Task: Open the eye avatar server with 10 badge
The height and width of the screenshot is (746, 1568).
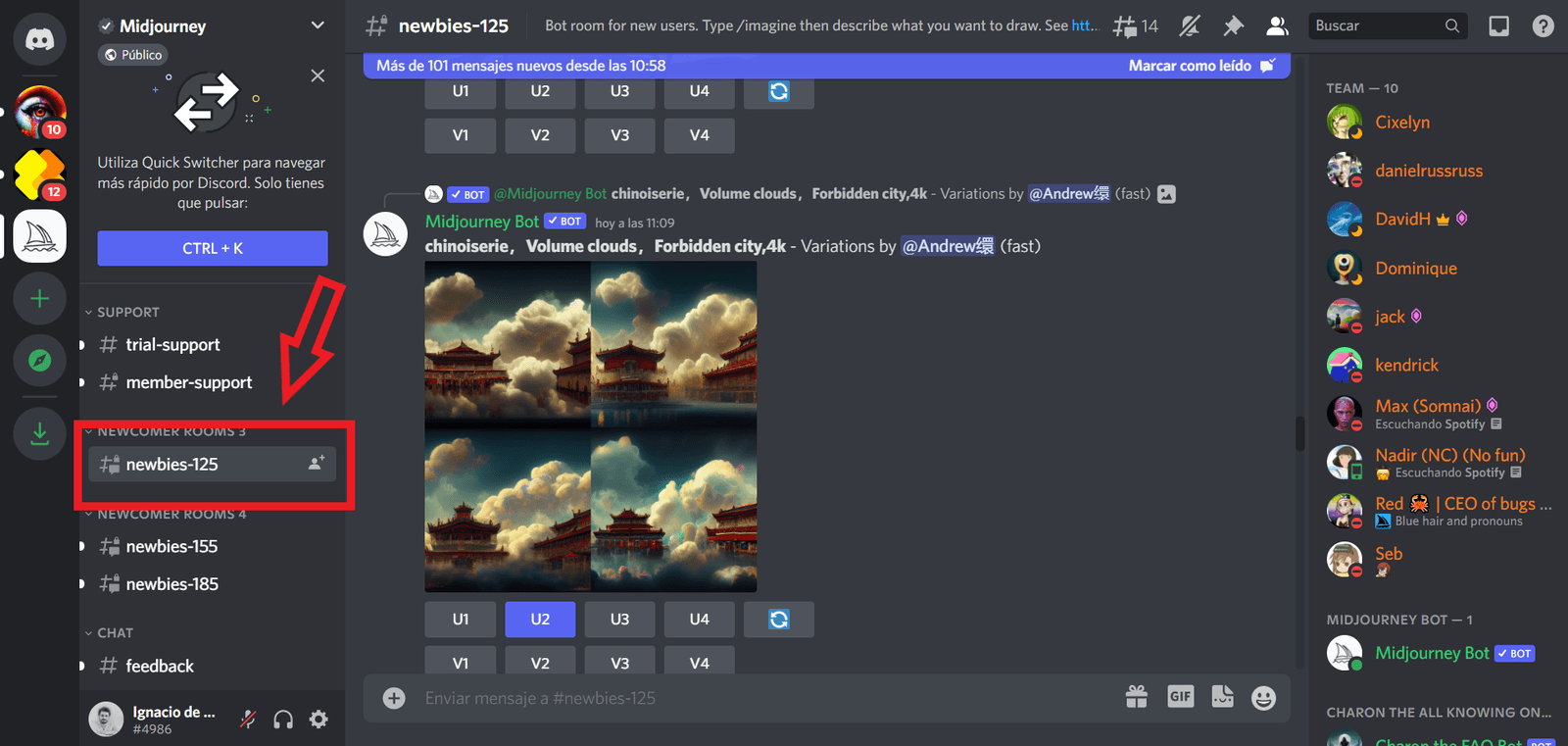Action: point(39,112)
